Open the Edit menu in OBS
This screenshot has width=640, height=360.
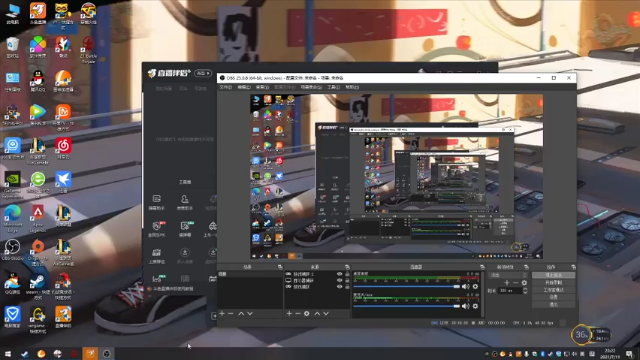pyautogui.click(x=244, y=87)
